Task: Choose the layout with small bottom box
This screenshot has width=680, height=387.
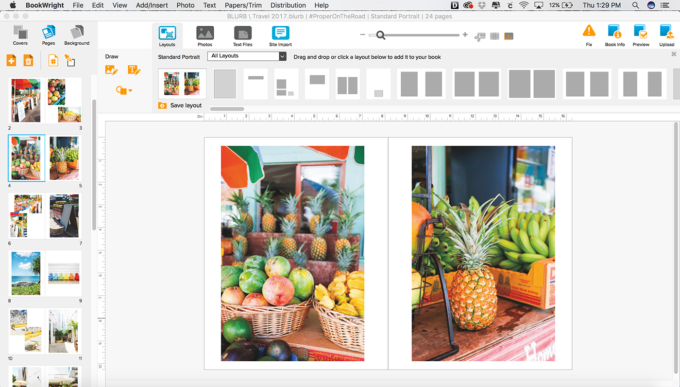Action: click(378, 83)
